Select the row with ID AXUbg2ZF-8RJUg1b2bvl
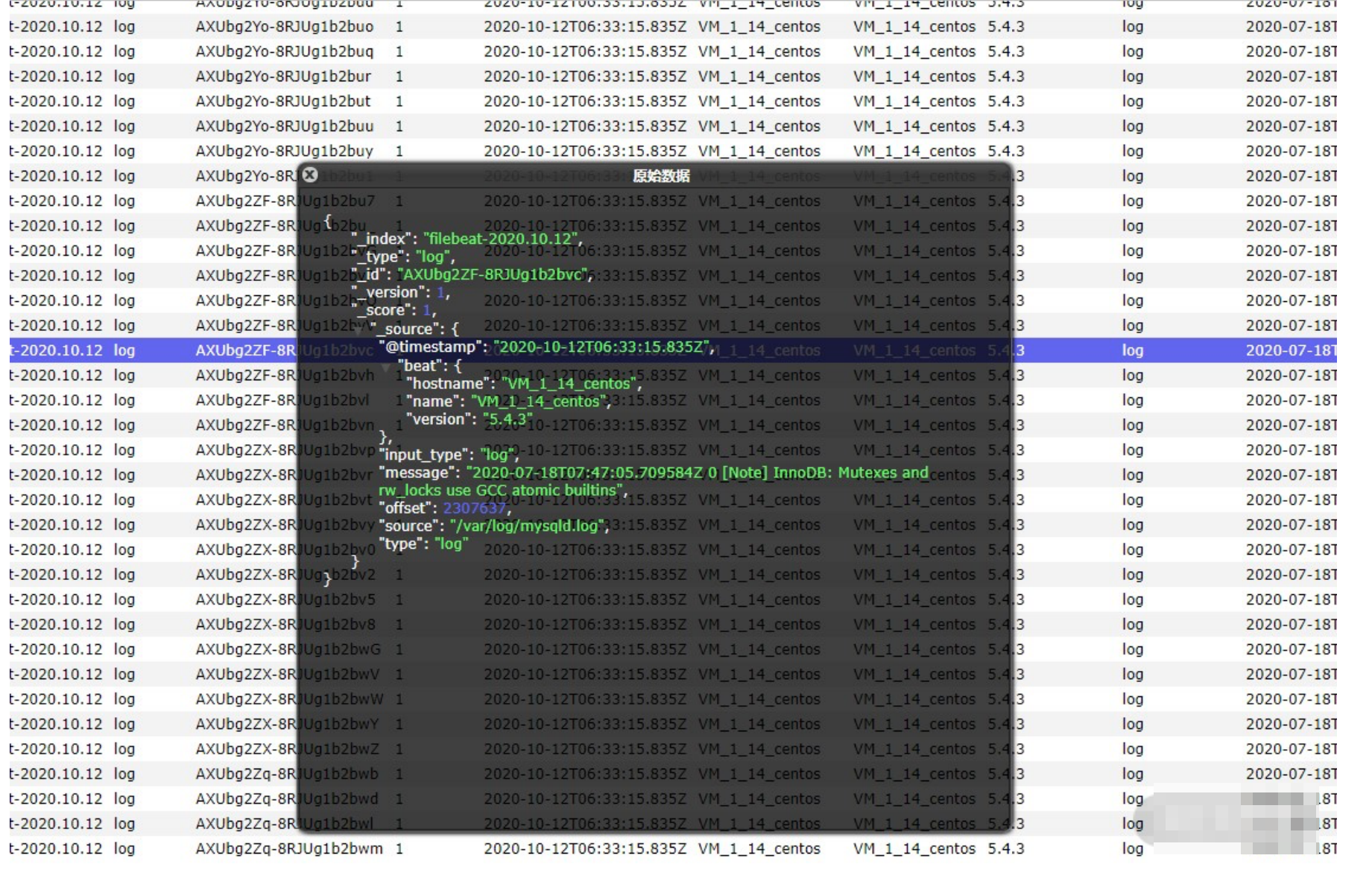 673,400
